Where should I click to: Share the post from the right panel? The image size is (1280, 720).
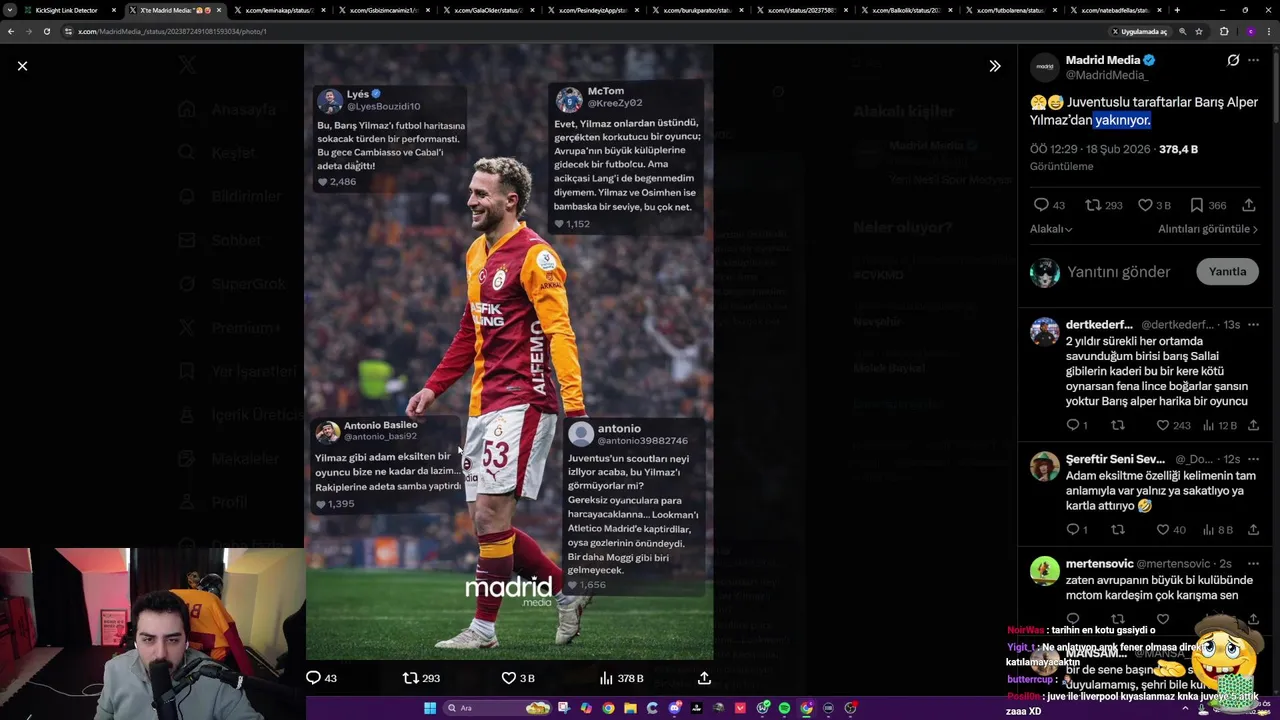[1249, 205]
